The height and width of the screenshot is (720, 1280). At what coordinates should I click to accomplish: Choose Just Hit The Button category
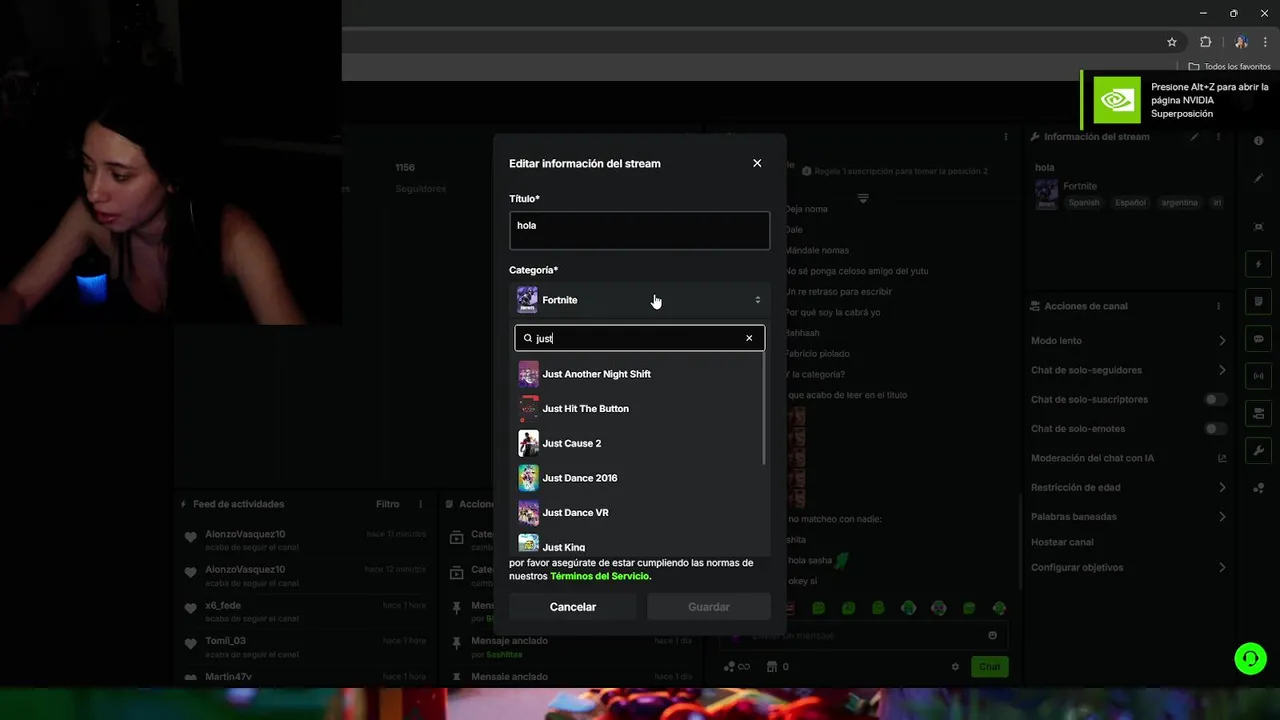(x=640, y=408)
